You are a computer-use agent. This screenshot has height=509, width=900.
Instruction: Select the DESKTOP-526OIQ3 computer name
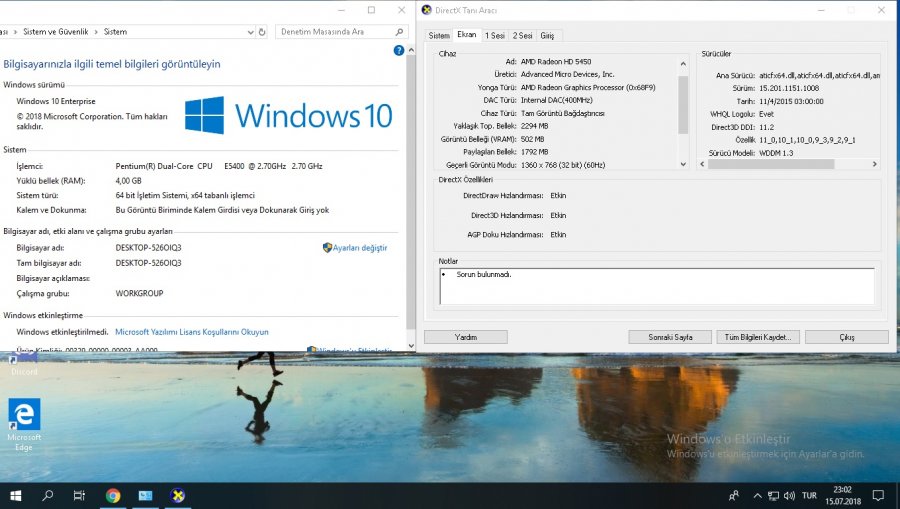coord(148,248)
